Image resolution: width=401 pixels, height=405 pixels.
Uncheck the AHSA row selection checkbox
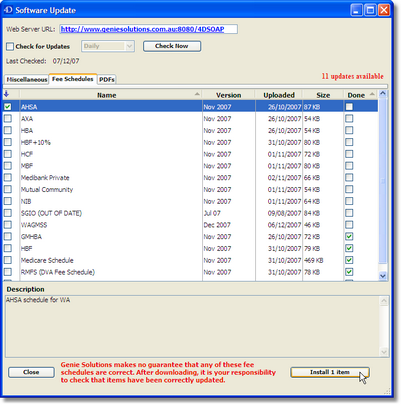click(8, 107)
